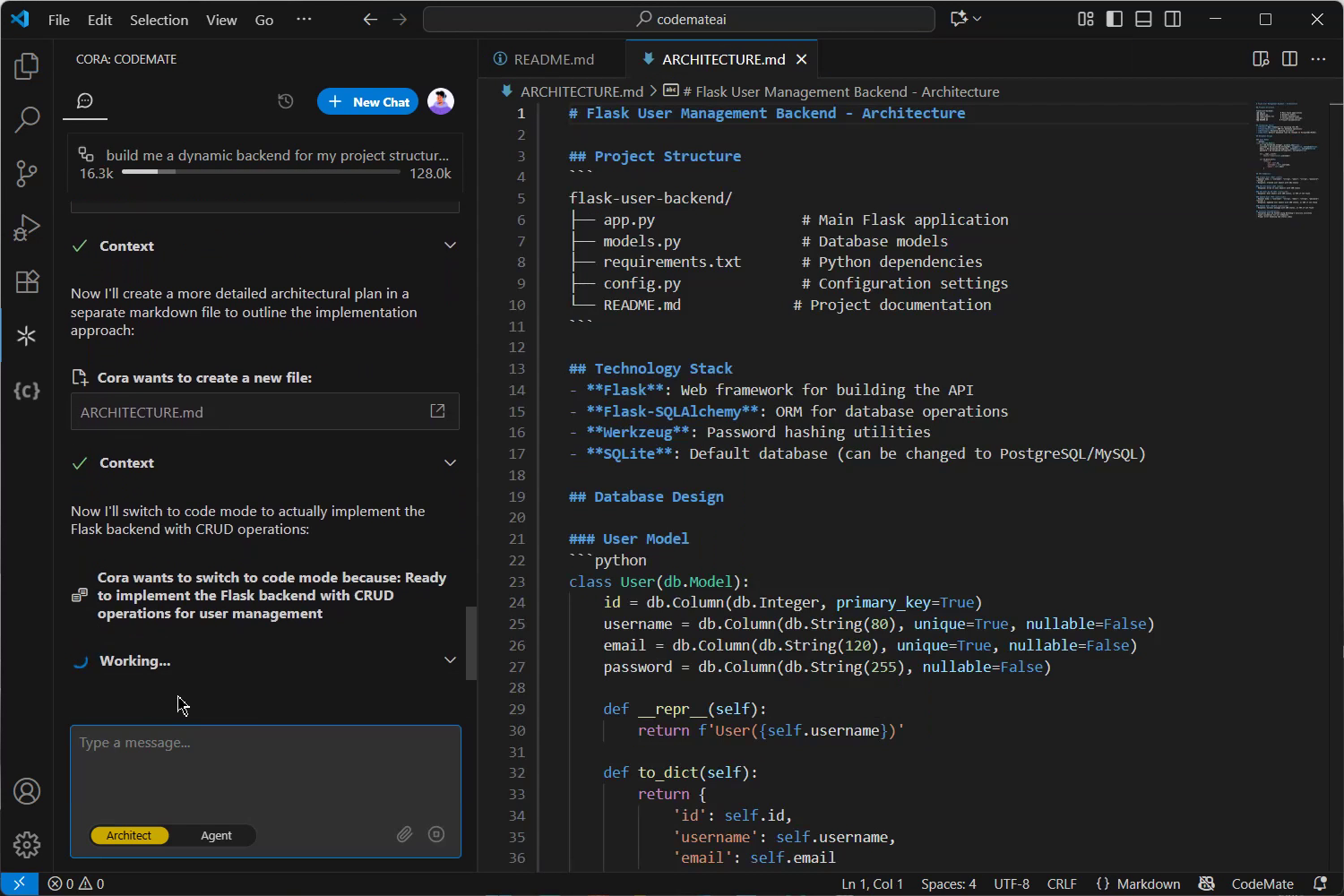This screenshot has width=1344, height=896.
Task: Click the codemateai command center search
Action: click(679, 19)
